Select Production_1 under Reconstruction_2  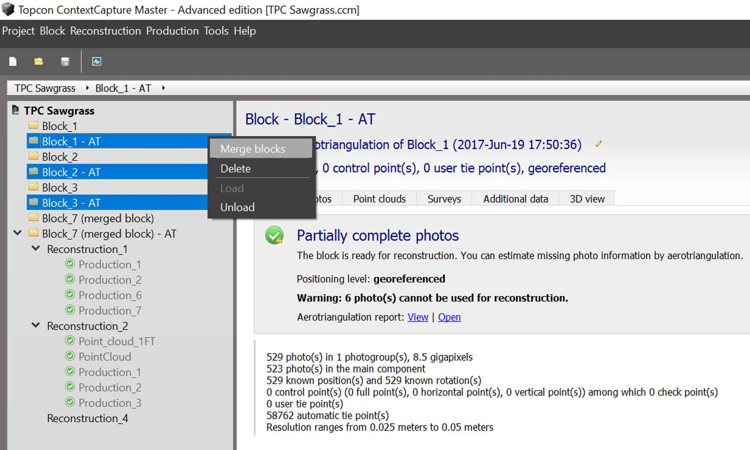tap(110, 372)
